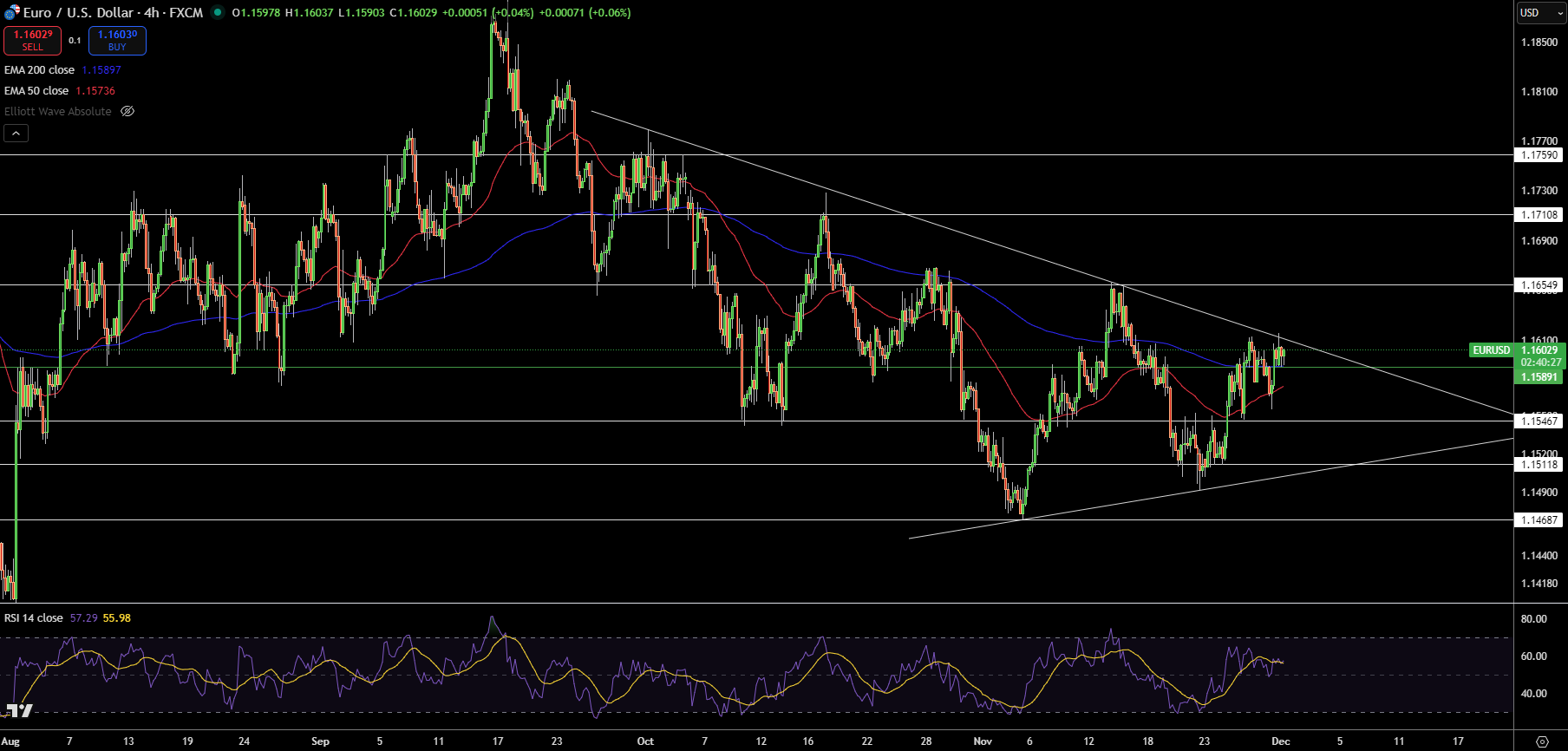
Task: Click the 0.1 spread value
Action: [75, 40]
